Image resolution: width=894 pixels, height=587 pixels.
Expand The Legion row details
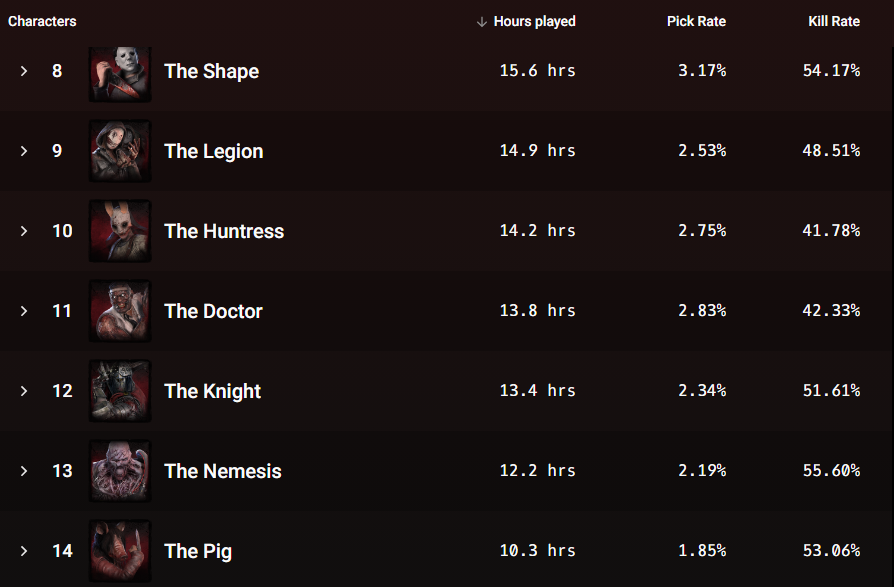[x=24, y=151]
